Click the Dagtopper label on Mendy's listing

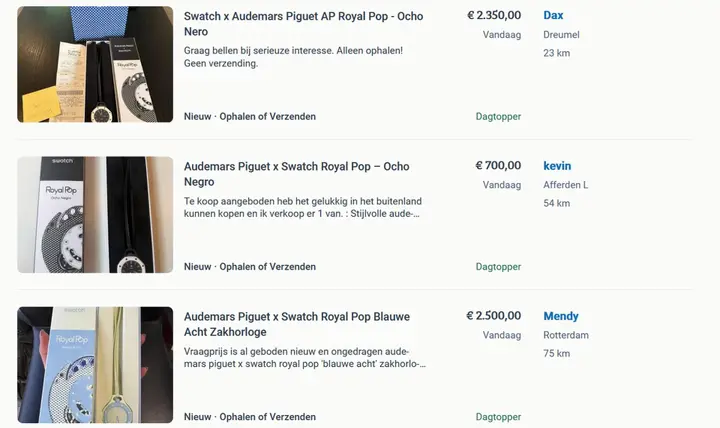(x=498, y=417)
